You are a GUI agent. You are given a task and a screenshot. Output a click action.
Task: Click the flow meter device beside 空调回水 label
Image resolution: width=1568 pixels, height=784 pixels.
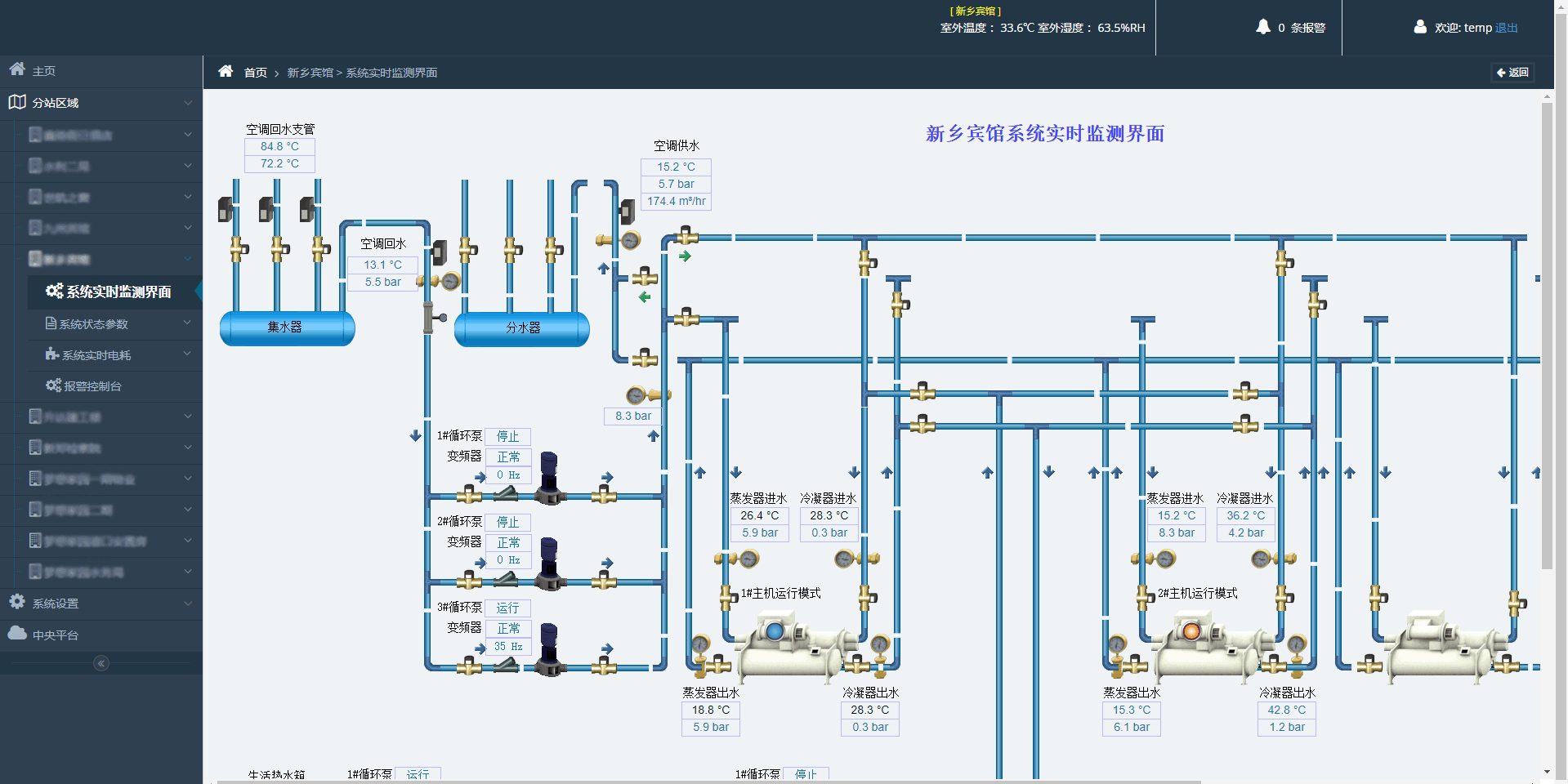439,252
